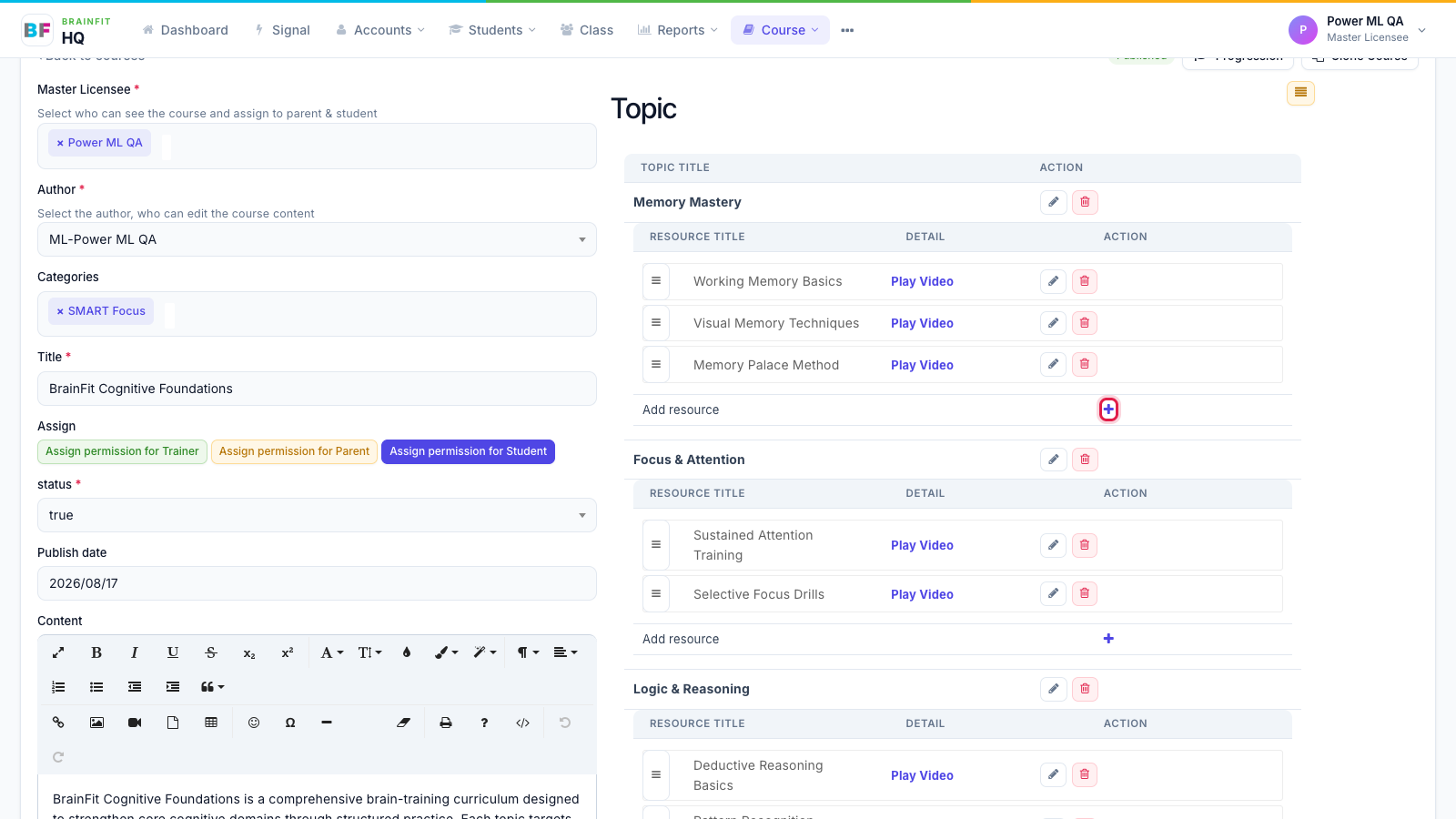Open the Reports dropdown menu
This screenshot has height=819, width=1456.
[x=678, y=30]
